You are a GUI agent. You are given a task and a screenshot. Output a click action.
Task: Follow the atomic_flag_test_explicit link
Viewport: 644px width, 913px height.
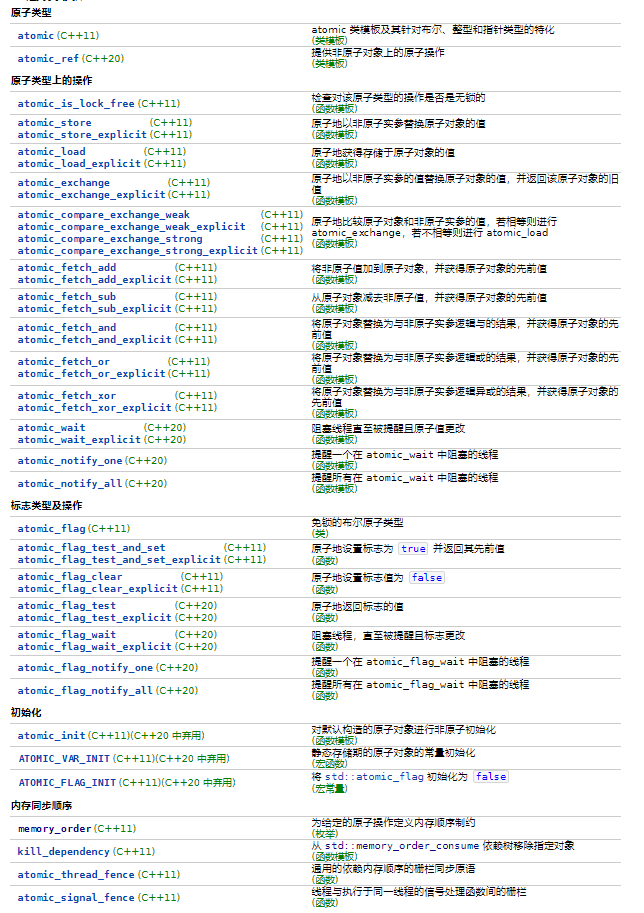[x=94, y=618]
